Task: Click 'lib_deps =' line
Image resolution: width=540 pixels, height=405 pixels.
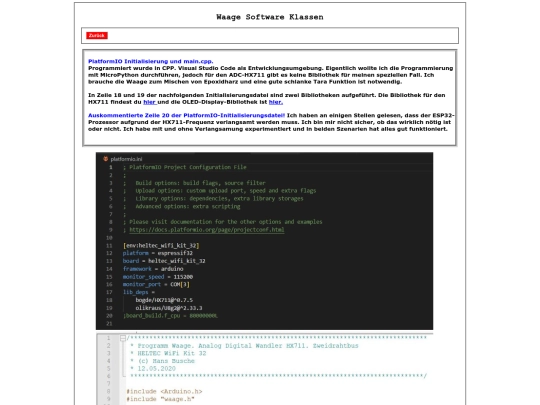Action: tap(139, 292)
